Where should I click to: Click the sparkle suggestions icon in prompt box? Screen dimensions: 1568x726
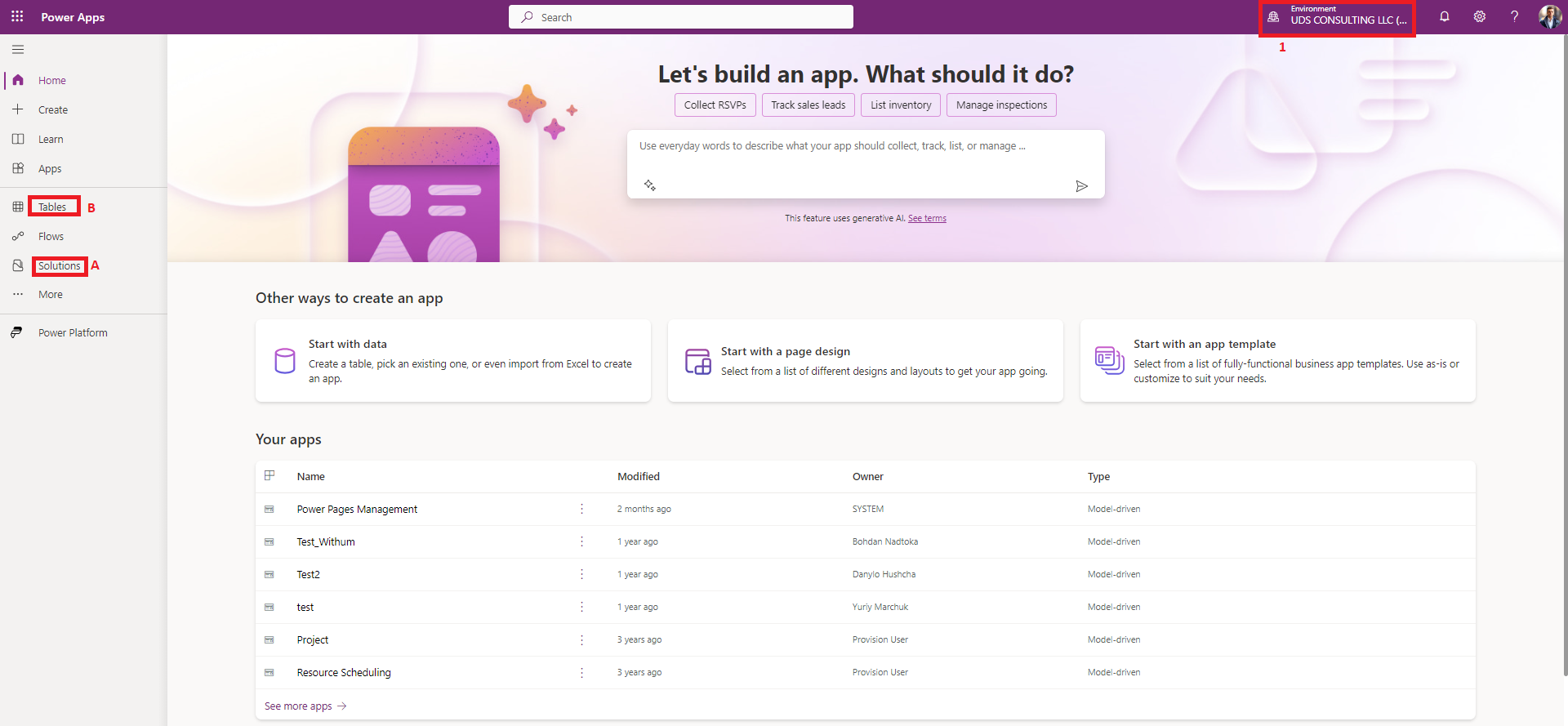[x=650, y=185]
